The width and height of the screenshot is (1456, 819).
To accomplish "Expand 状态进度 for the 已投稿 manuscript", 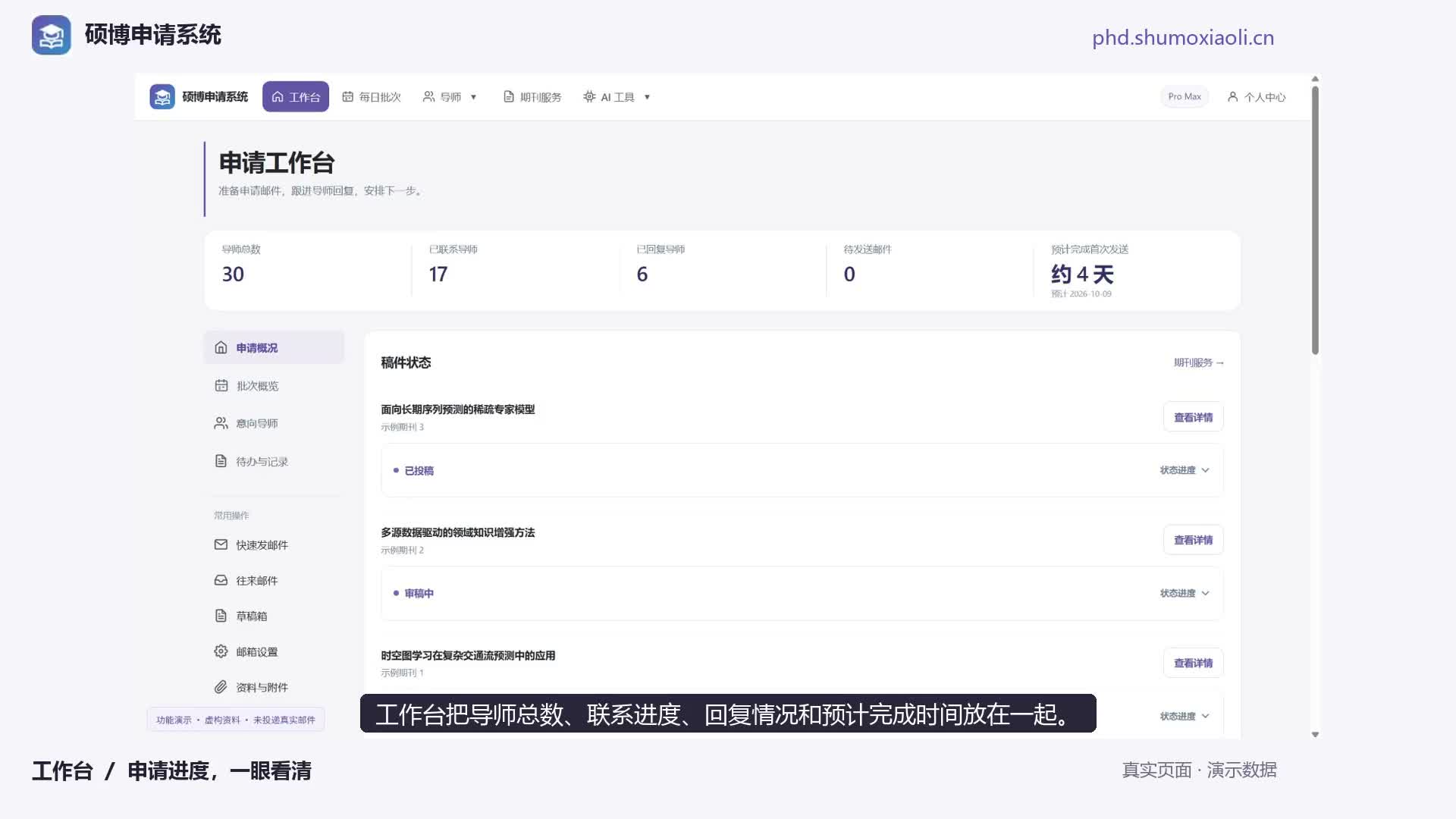I will click(1185, 470).
